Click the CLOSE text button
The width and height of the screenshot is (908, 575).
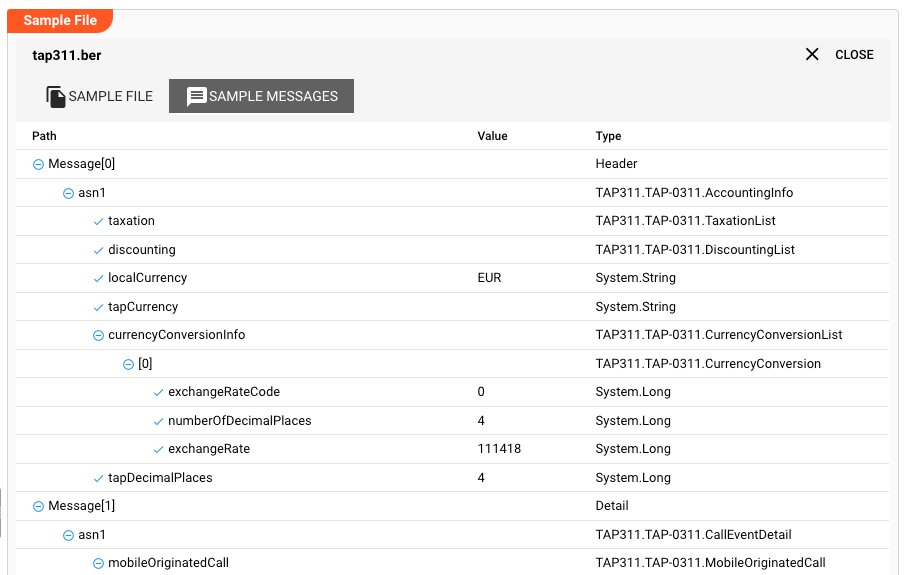pyautogui.click(x=854, y=54)
